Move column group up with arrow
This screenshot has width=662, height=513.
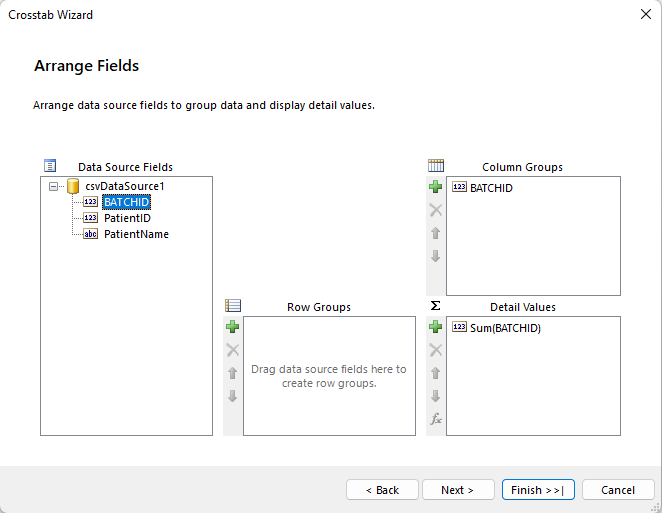coord(435,233)
